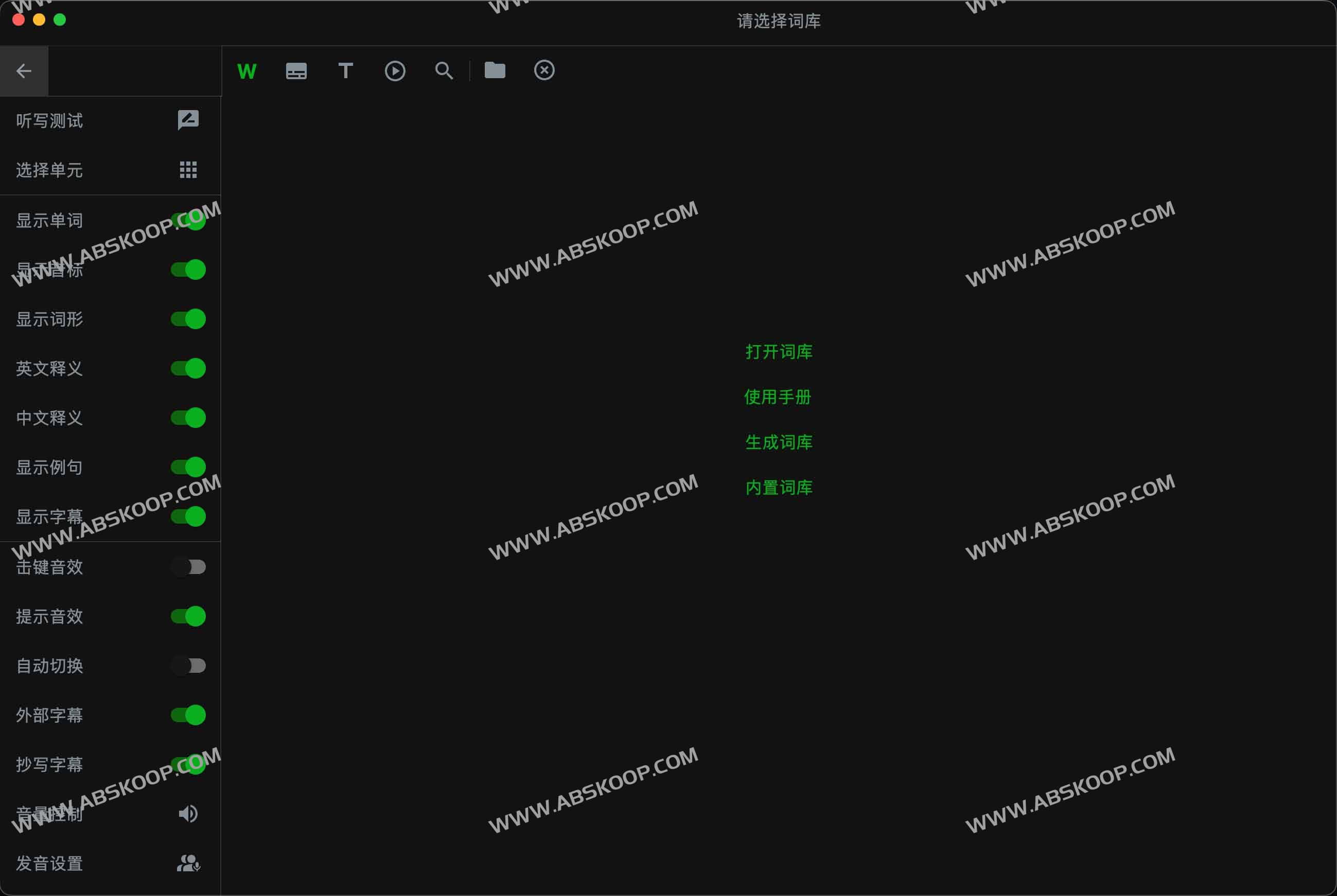Click the speaker icon beside 音量控制
Viewport: 1337px width, 896px height.
188,814
